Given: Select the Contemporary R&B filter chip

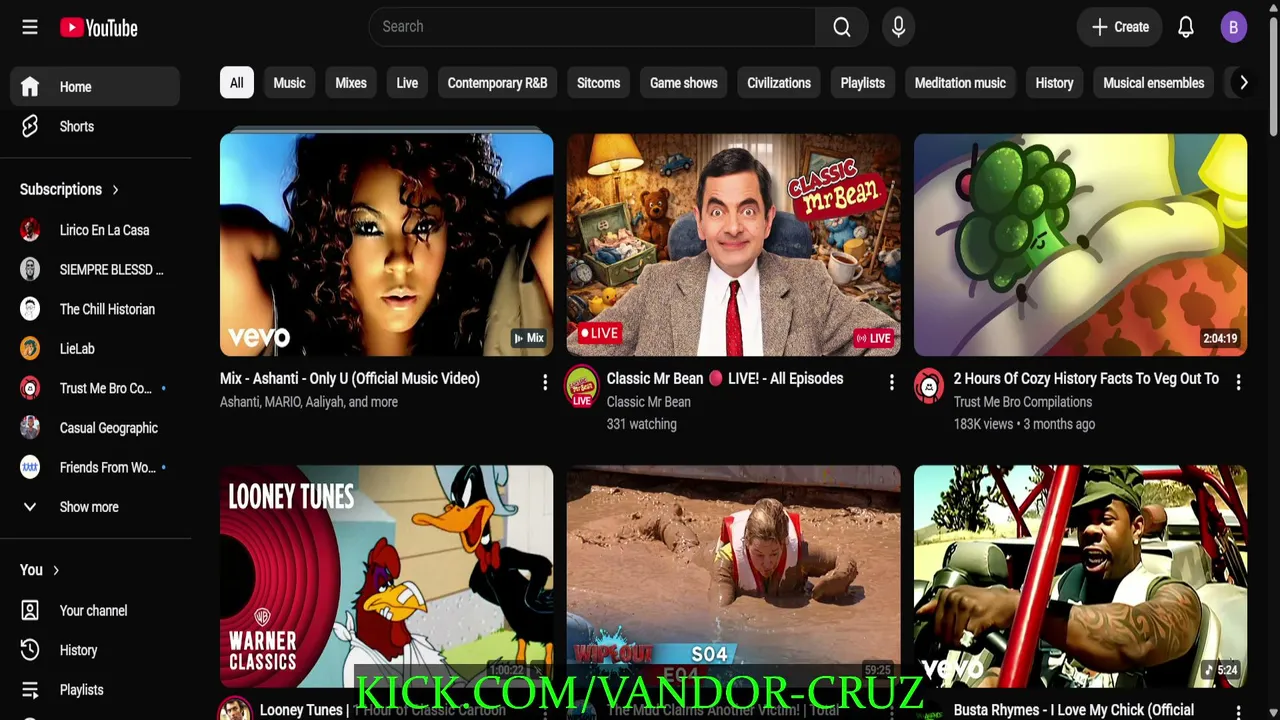Looking at the screenshot, I should click(497, 83).
